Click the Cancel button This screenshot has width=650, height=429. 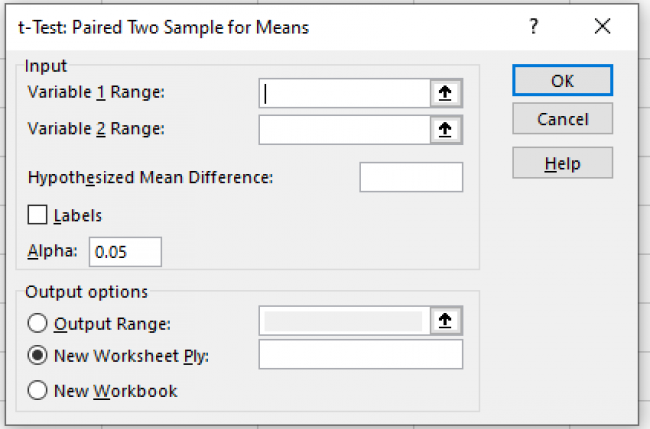pos(562,120)
